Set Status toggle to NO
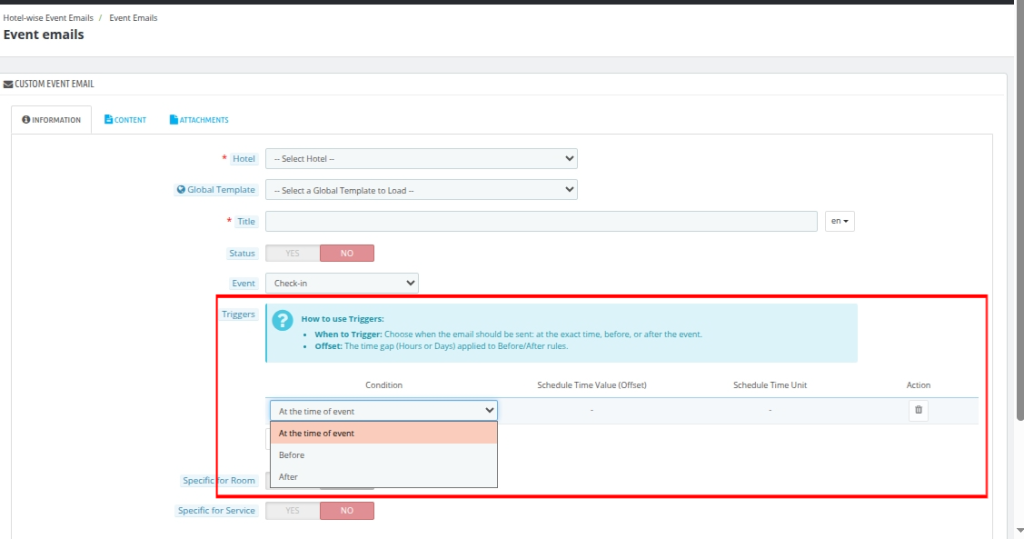 point(347,254)
